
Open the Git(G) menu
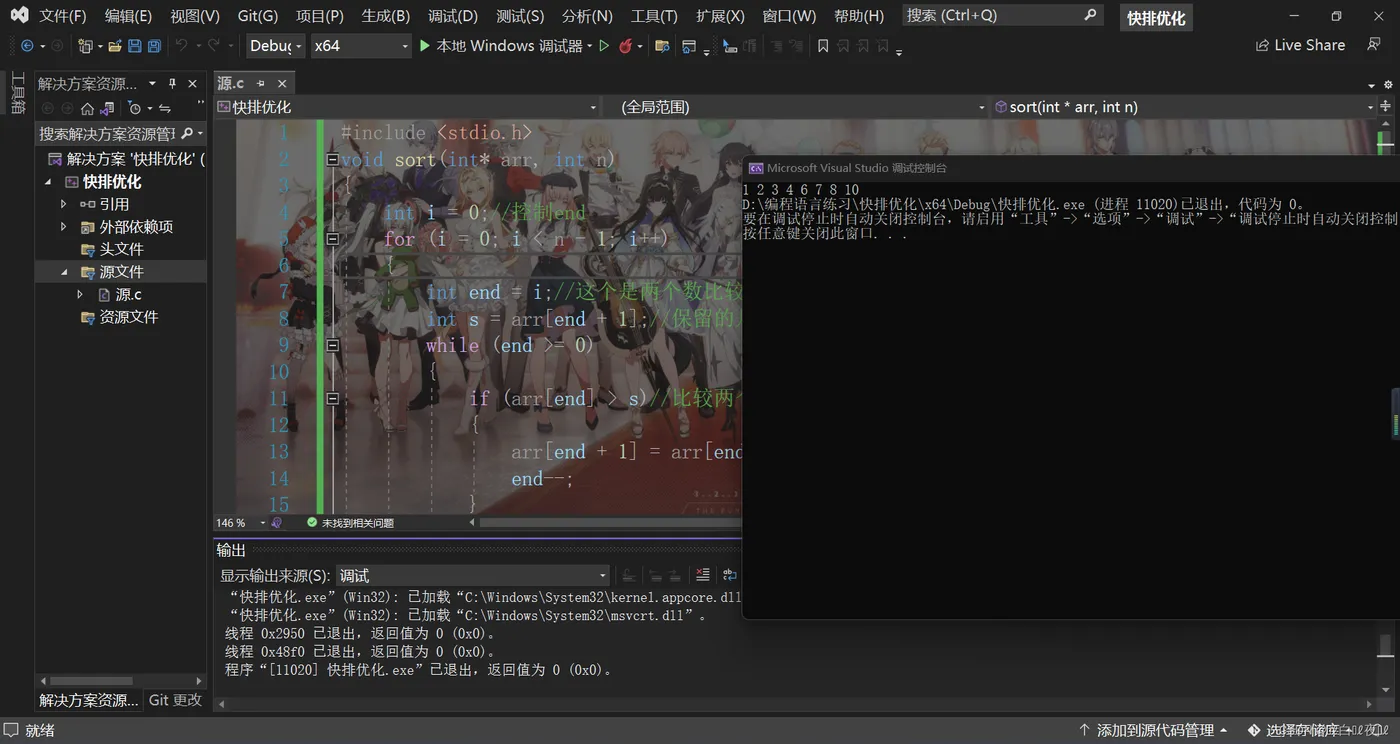pos(258,16)
